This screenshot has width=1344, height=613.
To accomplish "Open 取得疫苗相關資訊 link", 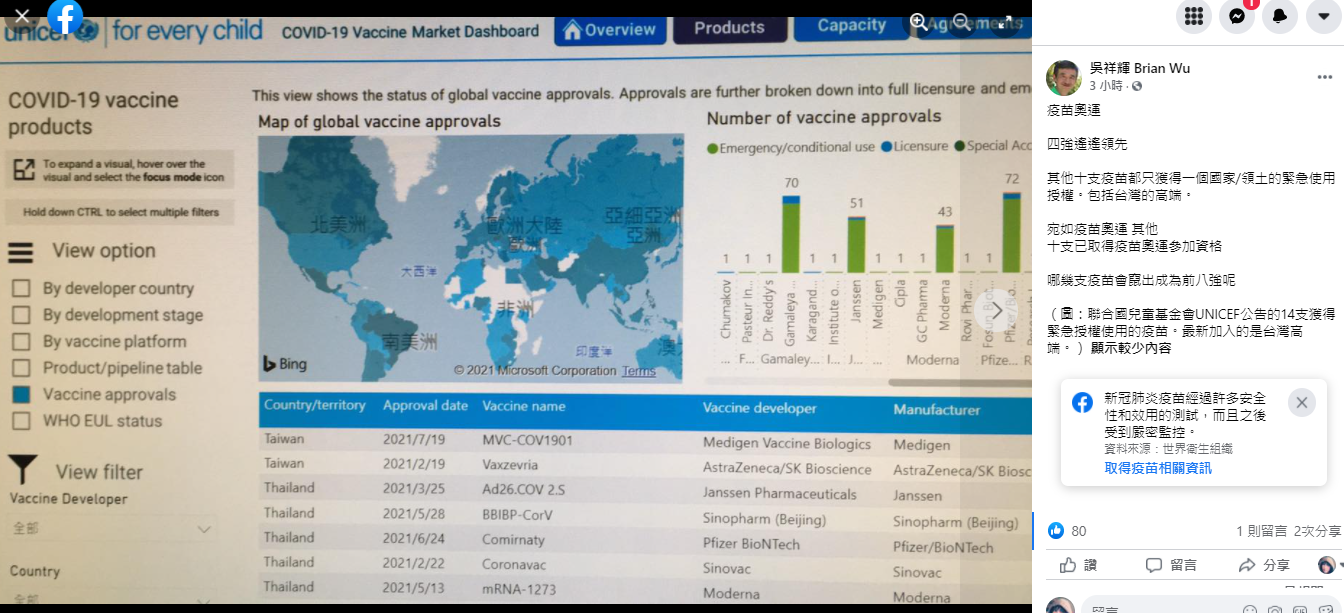I will click(x=1158, y=468).
